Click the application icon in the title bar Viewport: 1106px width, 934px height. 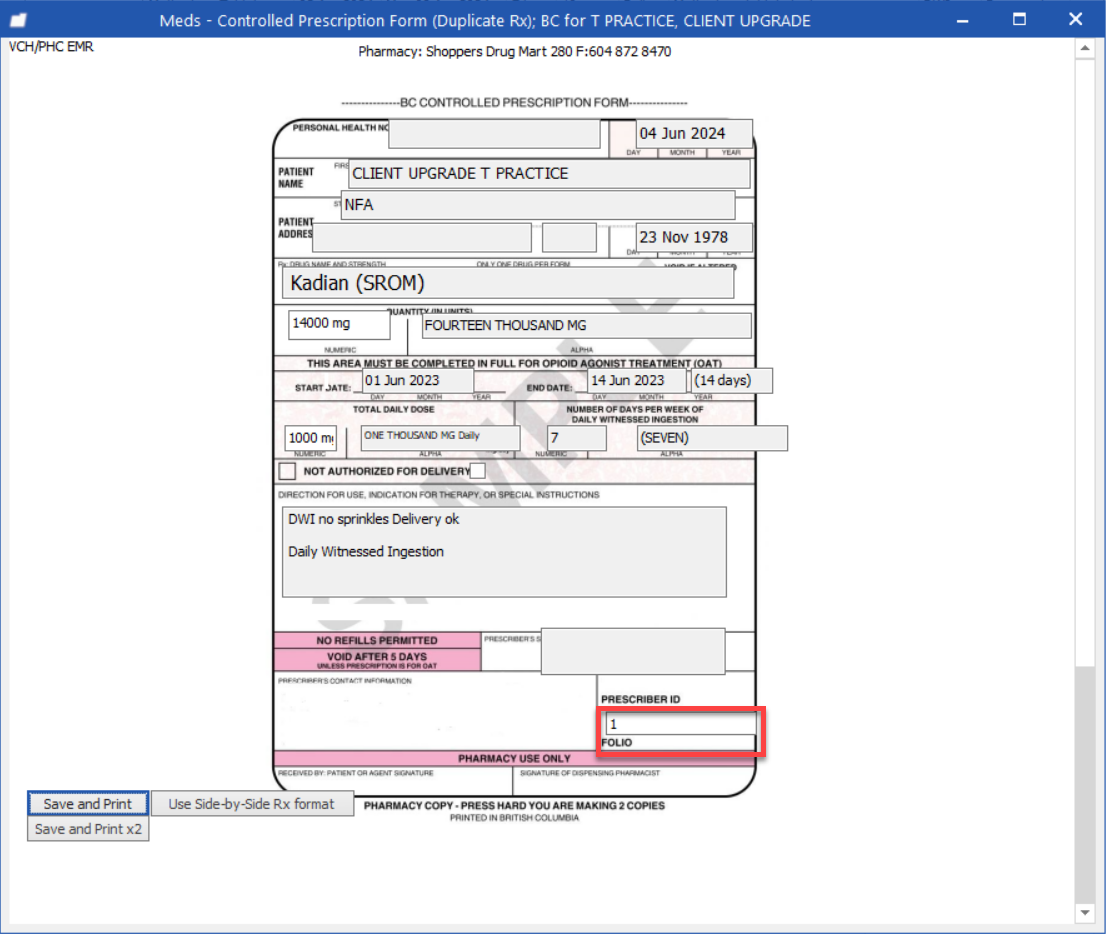(x=17, y=18)
